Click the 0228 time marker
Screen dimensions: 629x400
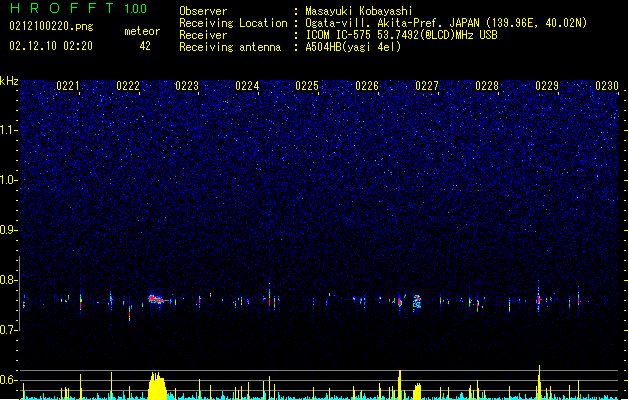487,86
